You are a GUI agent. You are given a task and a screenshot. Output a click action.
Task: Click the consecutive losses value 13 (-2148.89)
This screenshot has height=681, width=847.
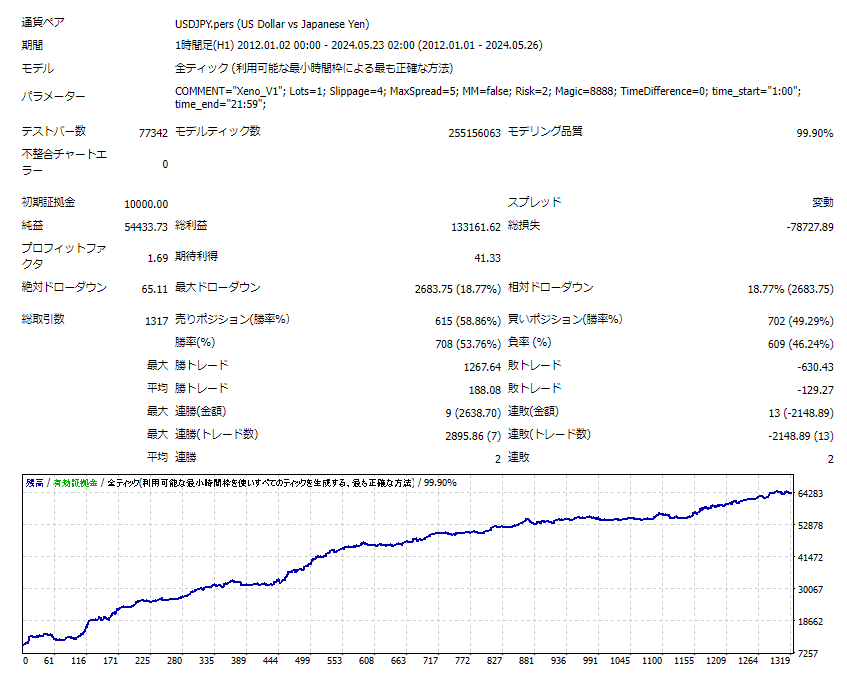coord(801,413)
